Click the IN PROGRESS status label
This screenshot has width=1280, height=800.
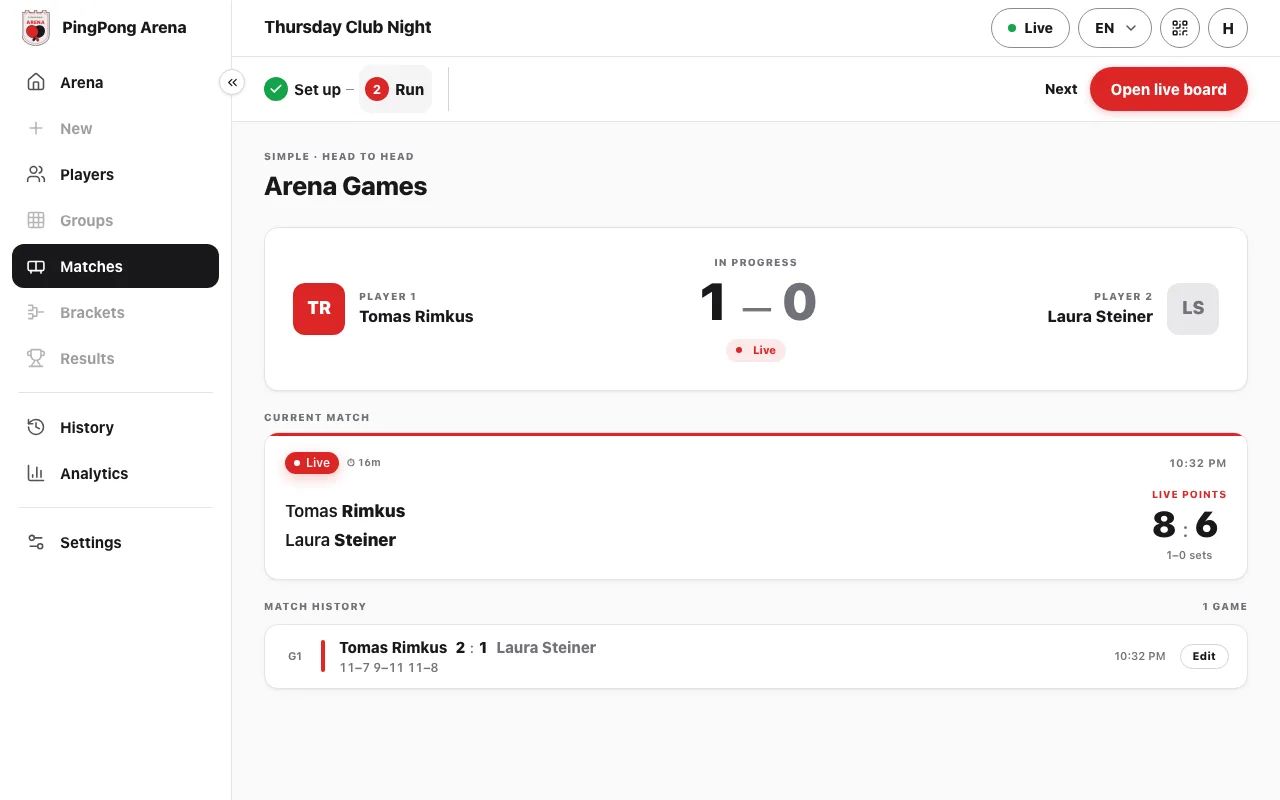click(x=756, y=262)
